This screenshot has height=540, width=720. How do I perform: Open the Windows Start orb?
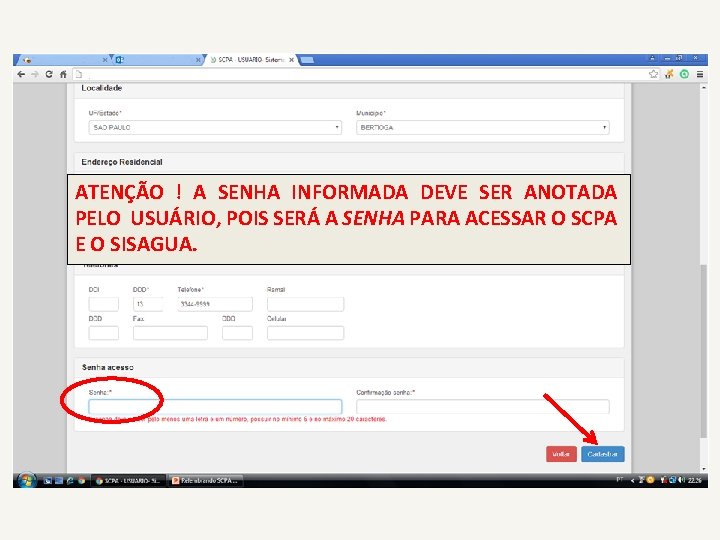click(27, 480)
